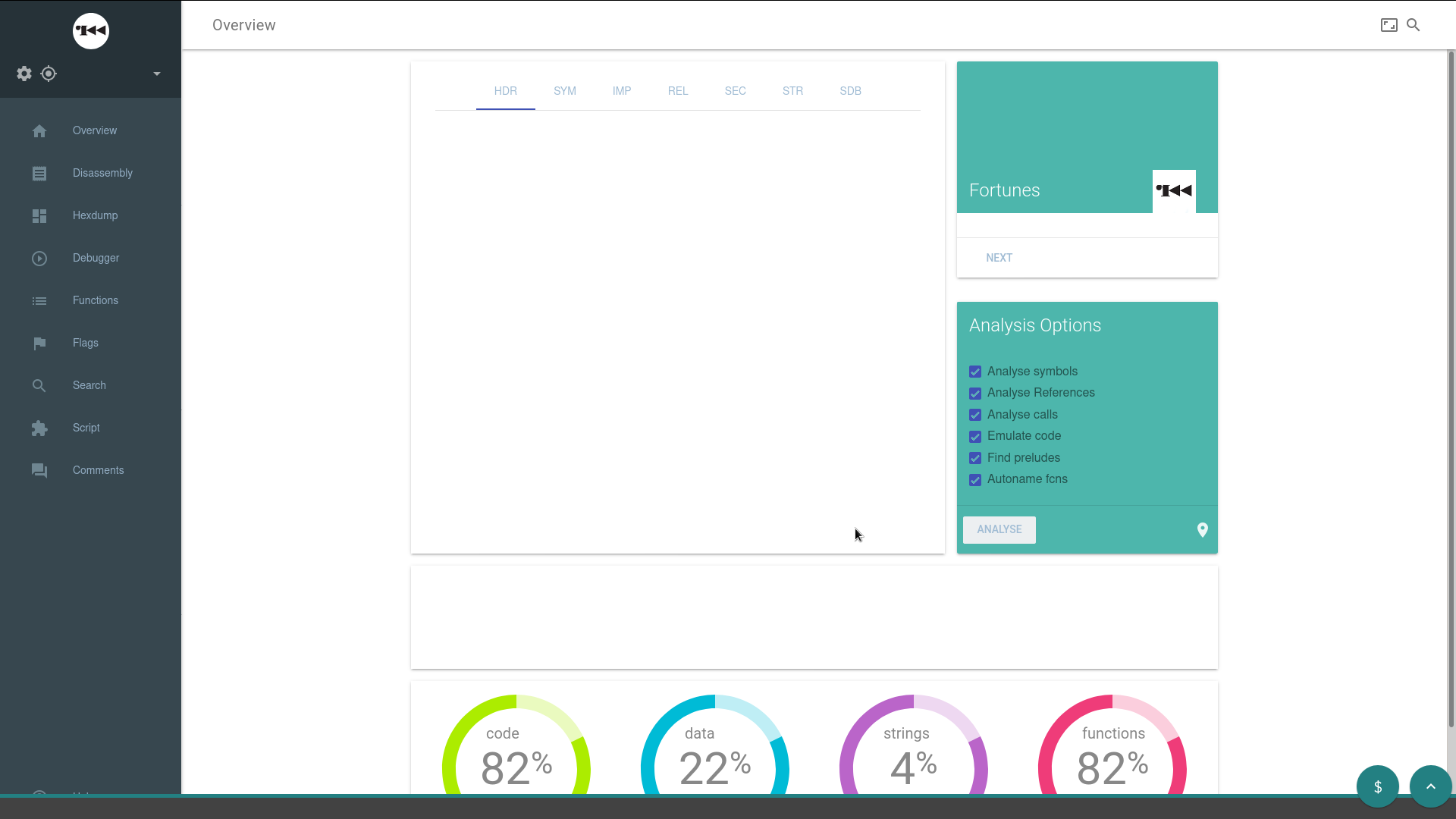Open the Script puzzle-piece icon
The image size is (1456, 819).
point(39,428)
